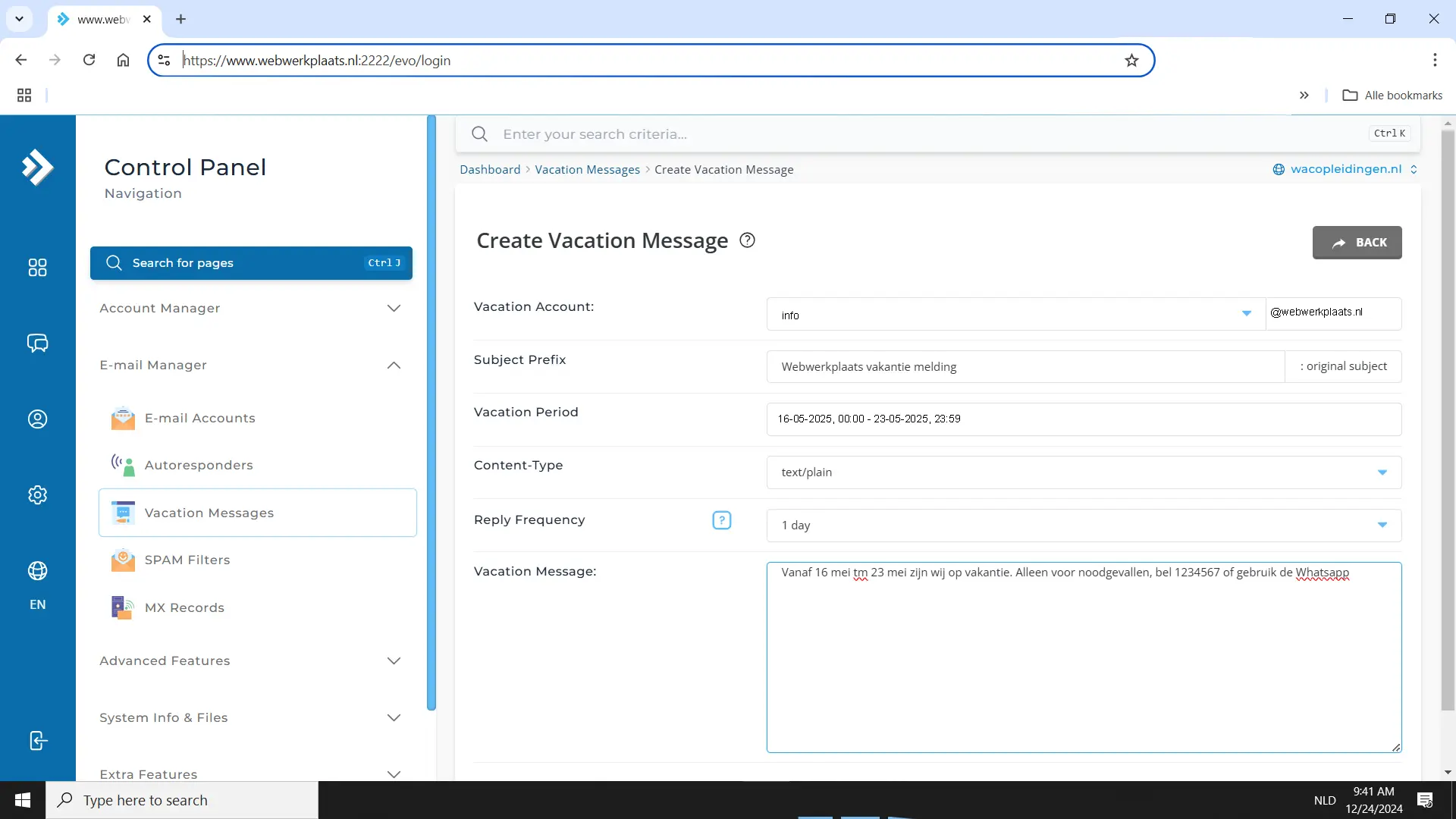Click the wacopleidingen.nl account menu
The image size is (1456, 819).
[1349, 169]
